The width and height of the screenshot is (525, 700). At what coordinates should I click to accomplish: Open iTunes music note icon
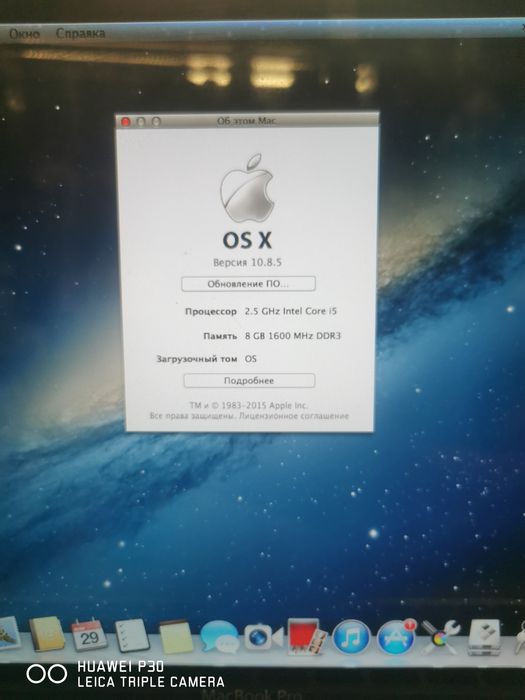coord(352,638)
